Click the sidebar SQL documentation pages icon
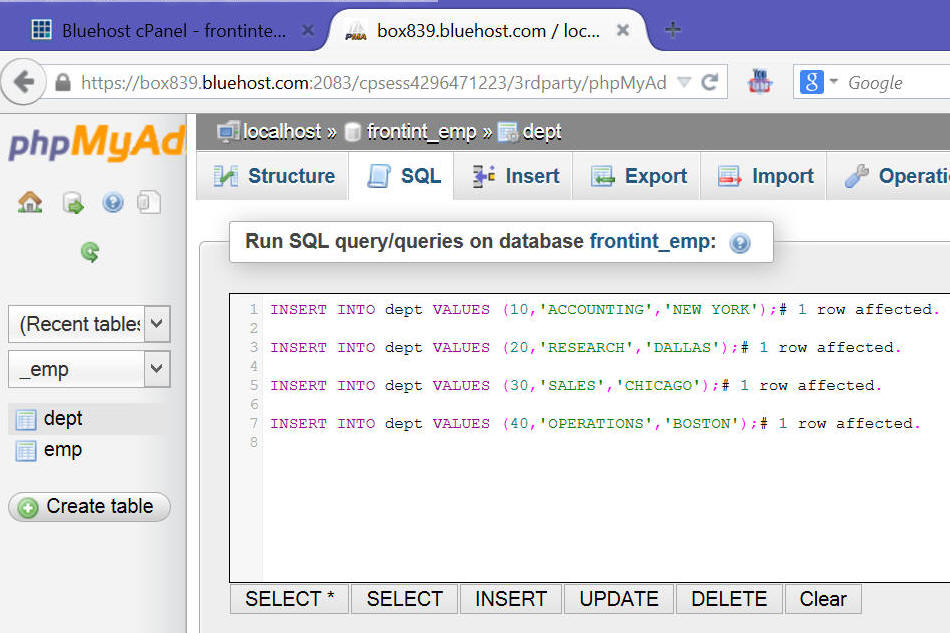This screenshot has height=633, width=950. (148, 202)
